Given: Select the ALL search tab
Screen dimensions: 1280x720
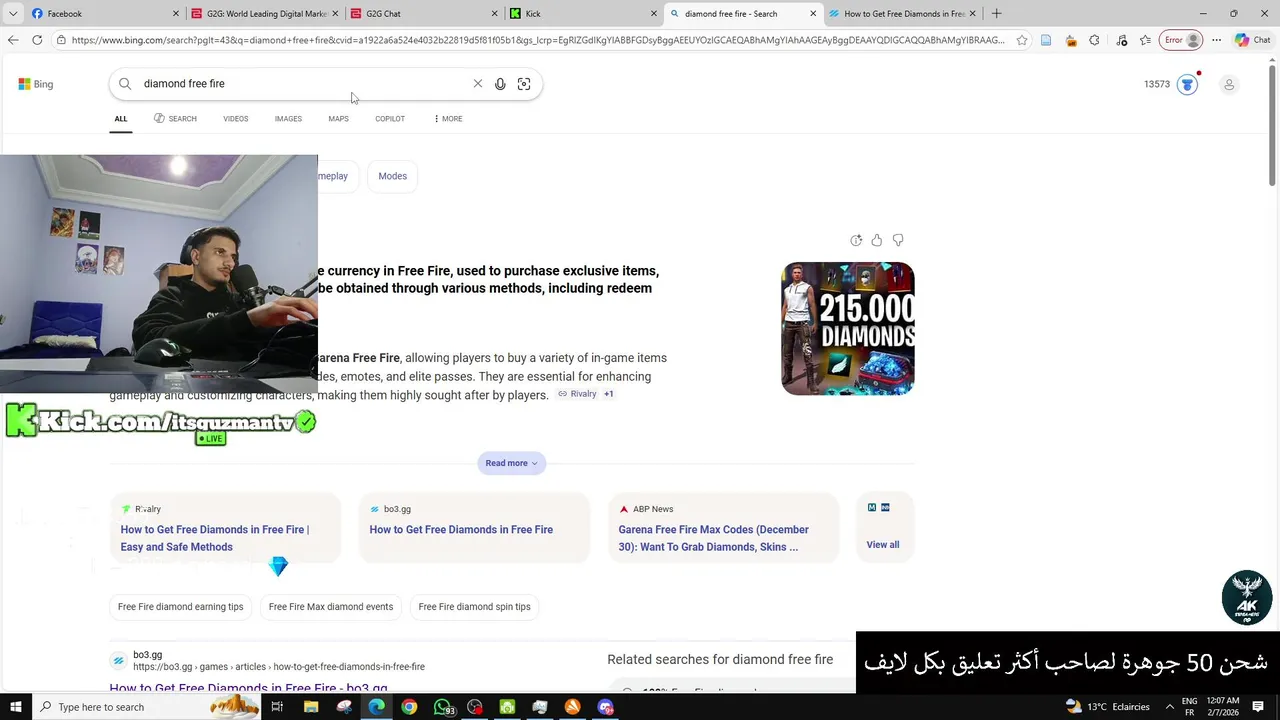Looking at the screenshot, I should (x=120, y=119).
